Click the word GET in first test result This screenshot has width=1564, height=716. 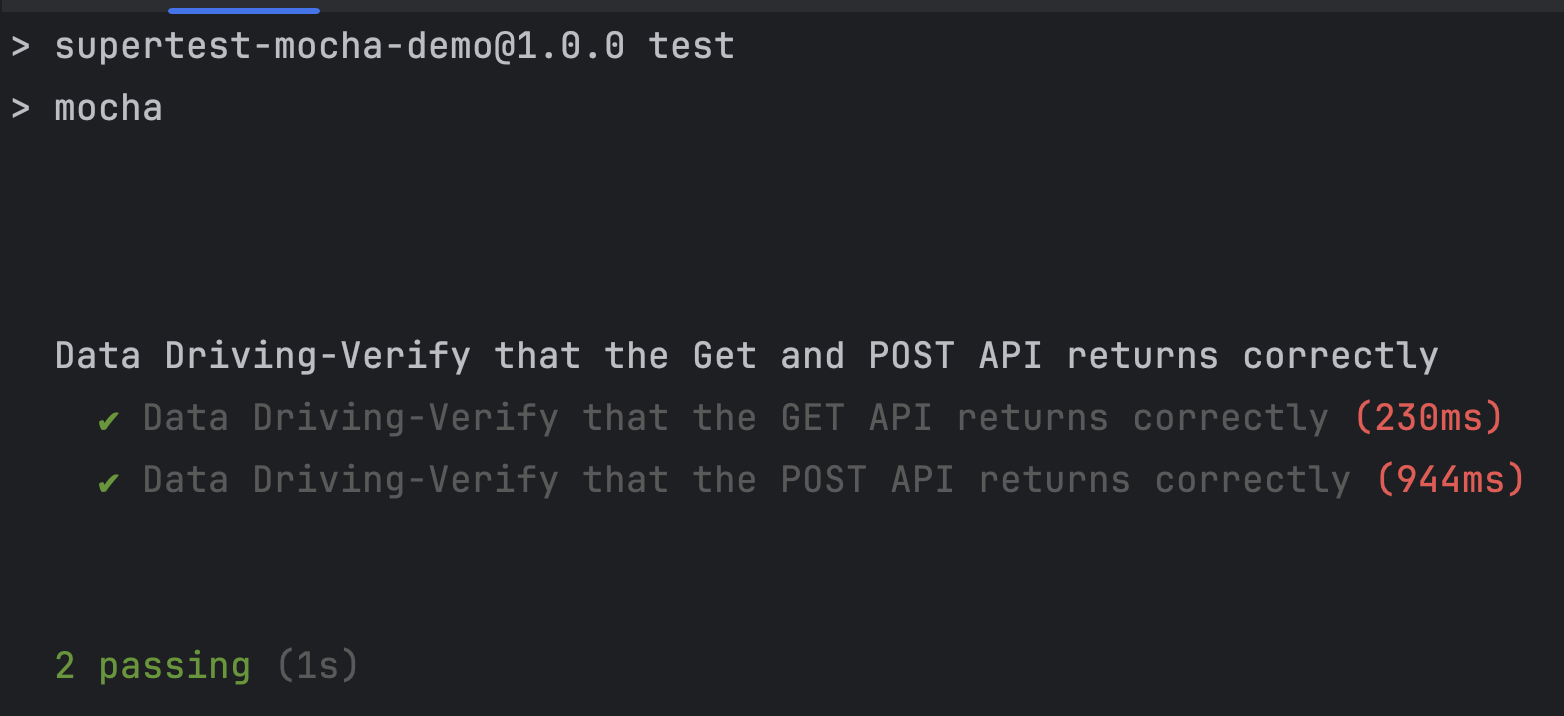(x=813, y=419)
